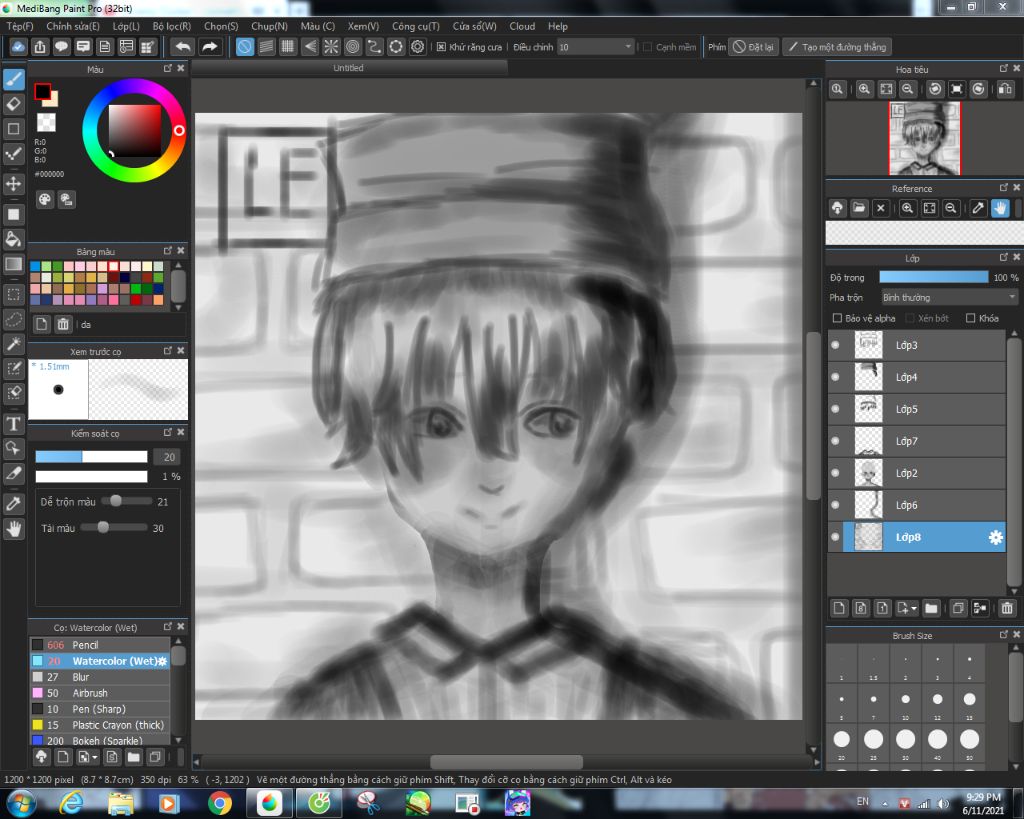The width and height of the screenshot is (1024, 819).
Task: Select the rectangular Select tool
Action: tap(14, 295)
